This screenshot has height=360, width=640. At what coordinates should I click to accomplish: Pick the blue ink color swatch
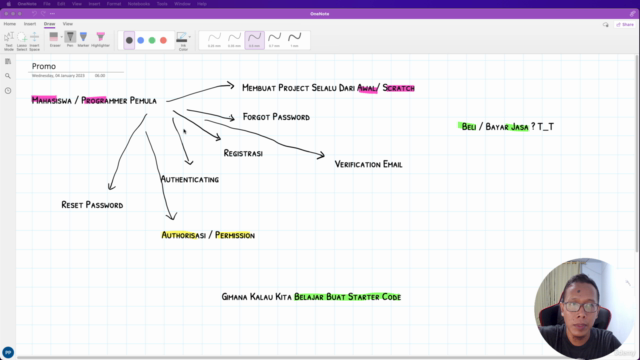click(x=140, y=40)
